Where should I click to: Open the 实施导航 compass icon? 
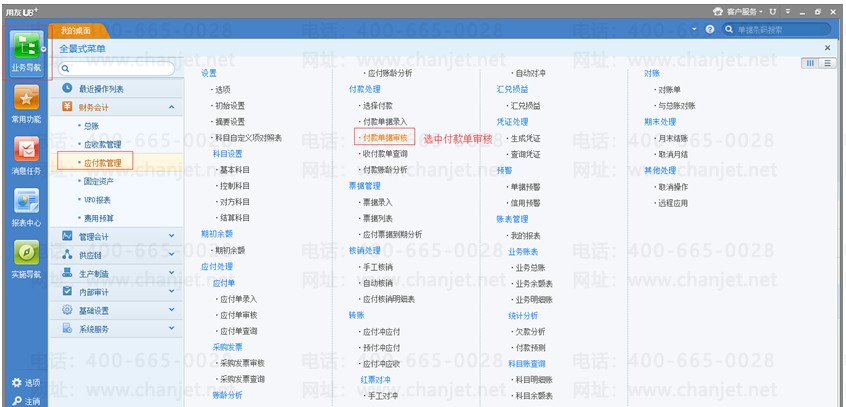(26, 253)
